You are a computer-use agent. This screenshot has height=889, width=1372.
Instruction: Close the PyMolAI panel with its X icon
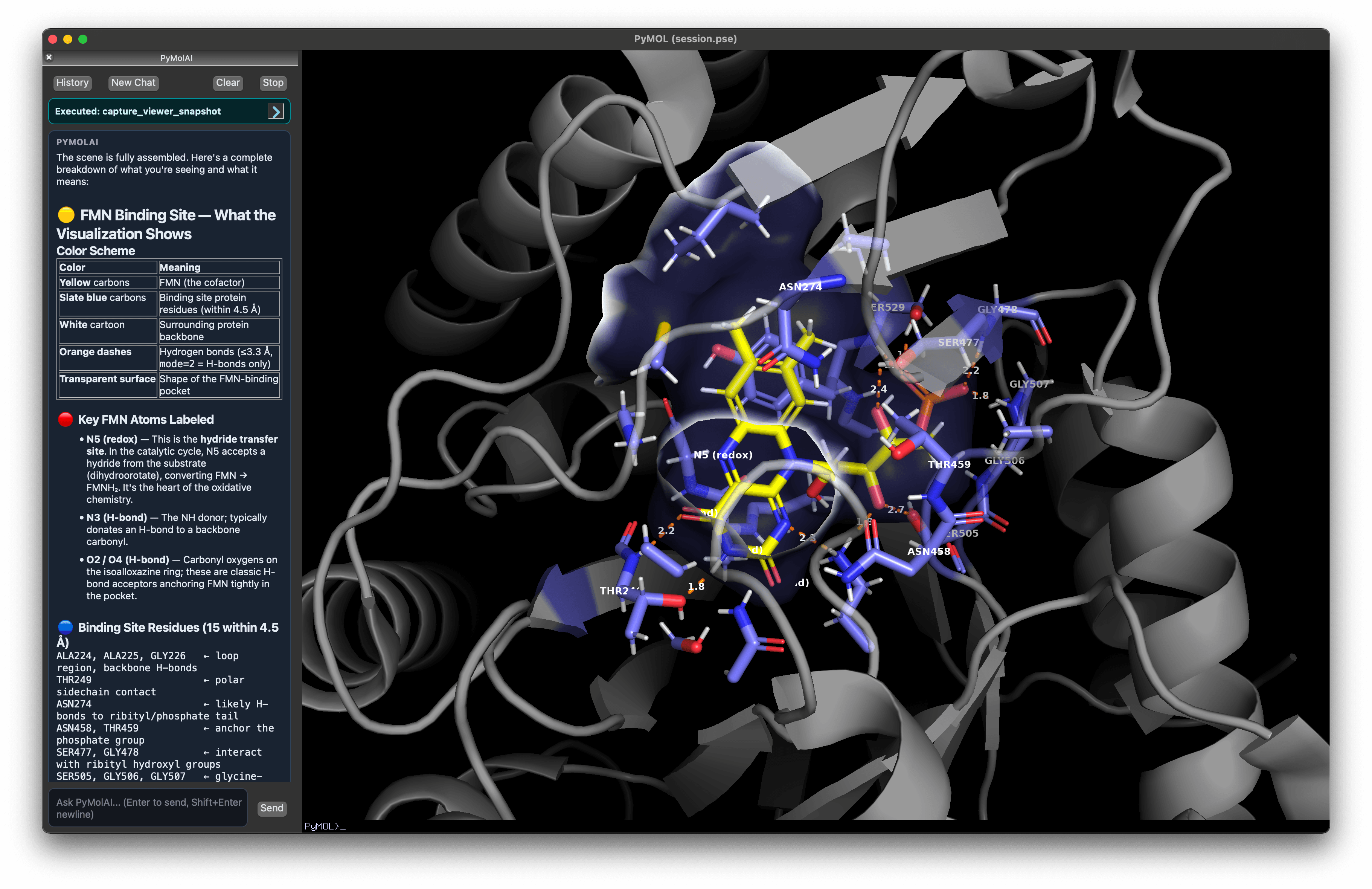click(49, 57)
